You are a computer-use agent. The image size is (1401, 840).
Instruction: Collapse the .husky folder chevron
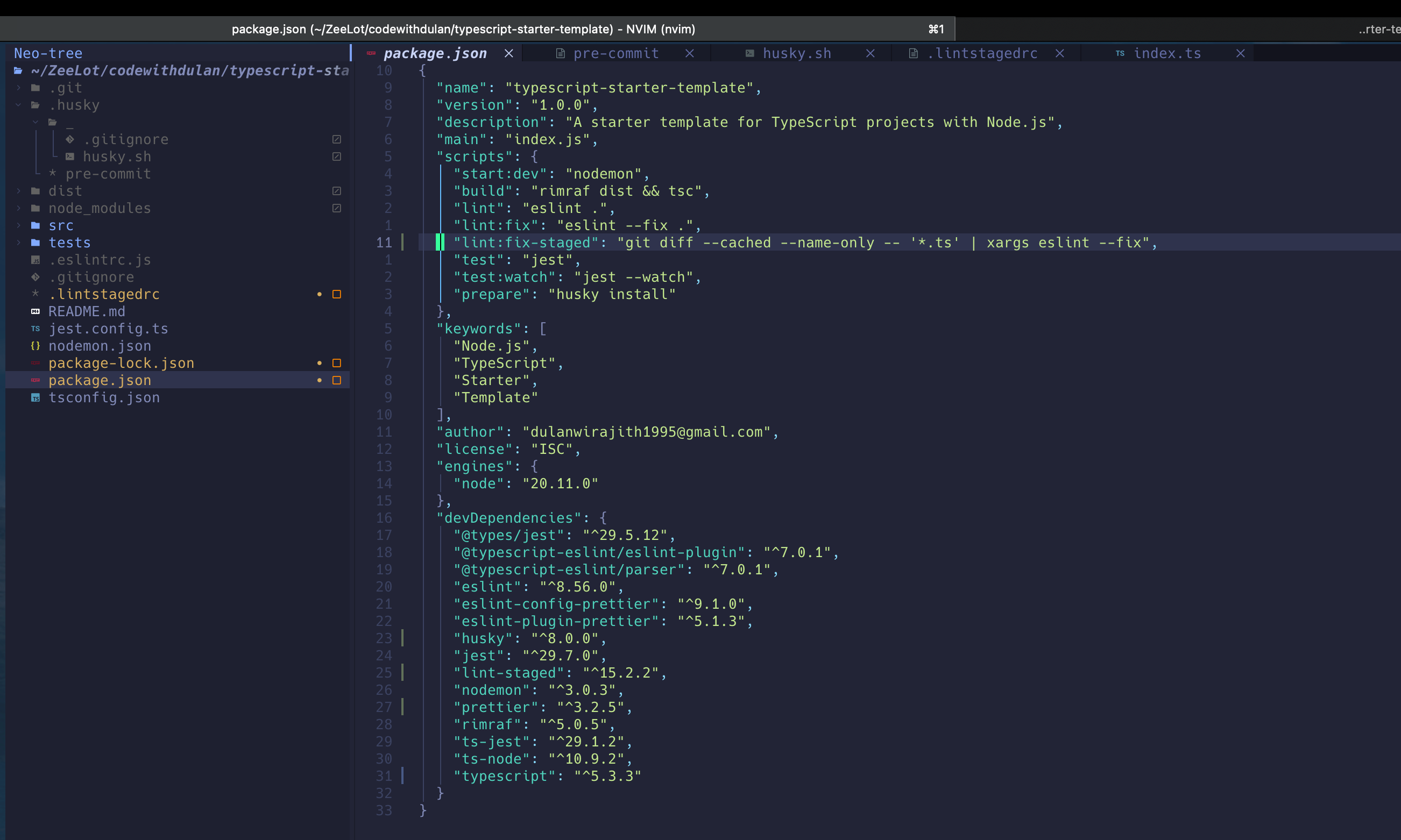[x=18, y=105]
